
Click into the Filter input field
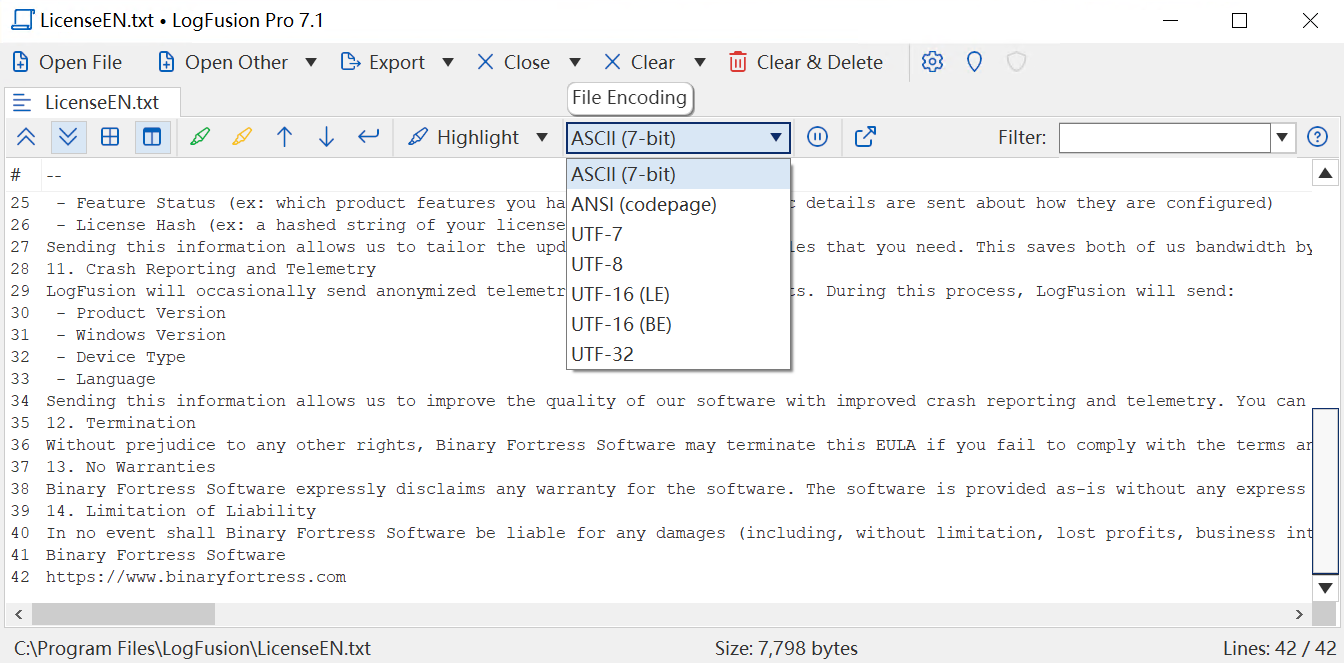coord(1165,137)
